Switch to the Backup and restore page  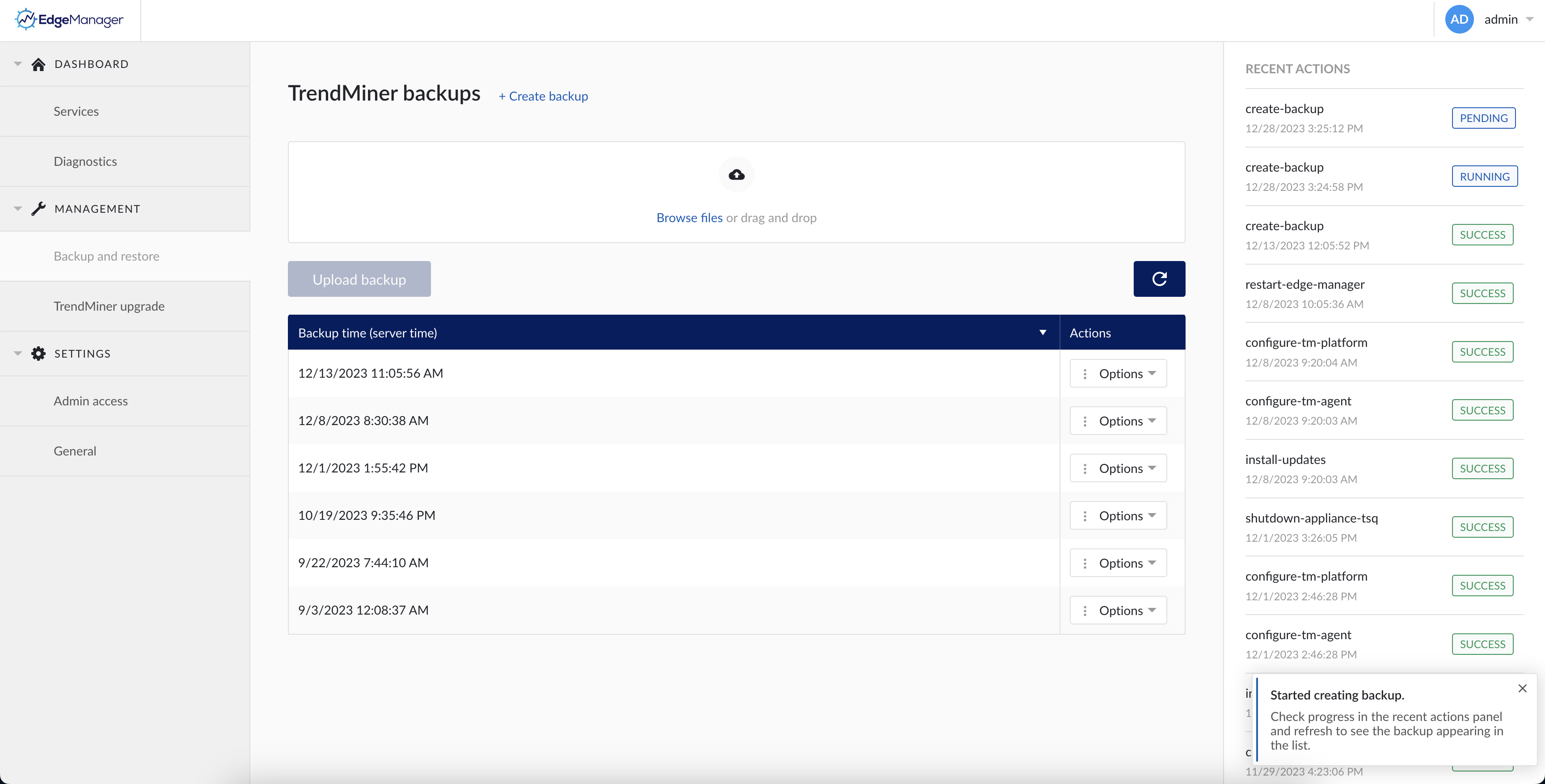106,256
